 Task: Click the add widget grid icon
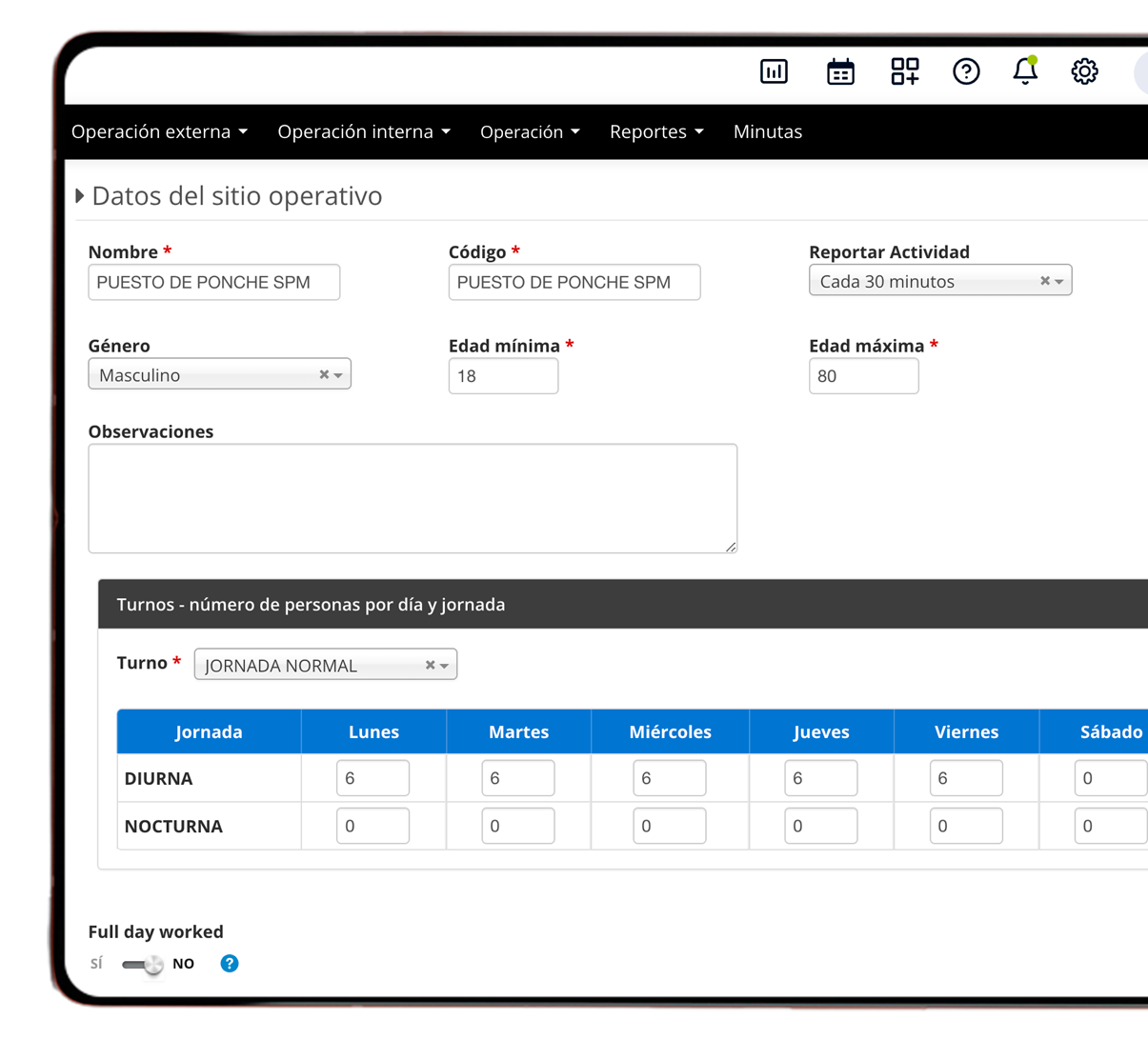904,71
